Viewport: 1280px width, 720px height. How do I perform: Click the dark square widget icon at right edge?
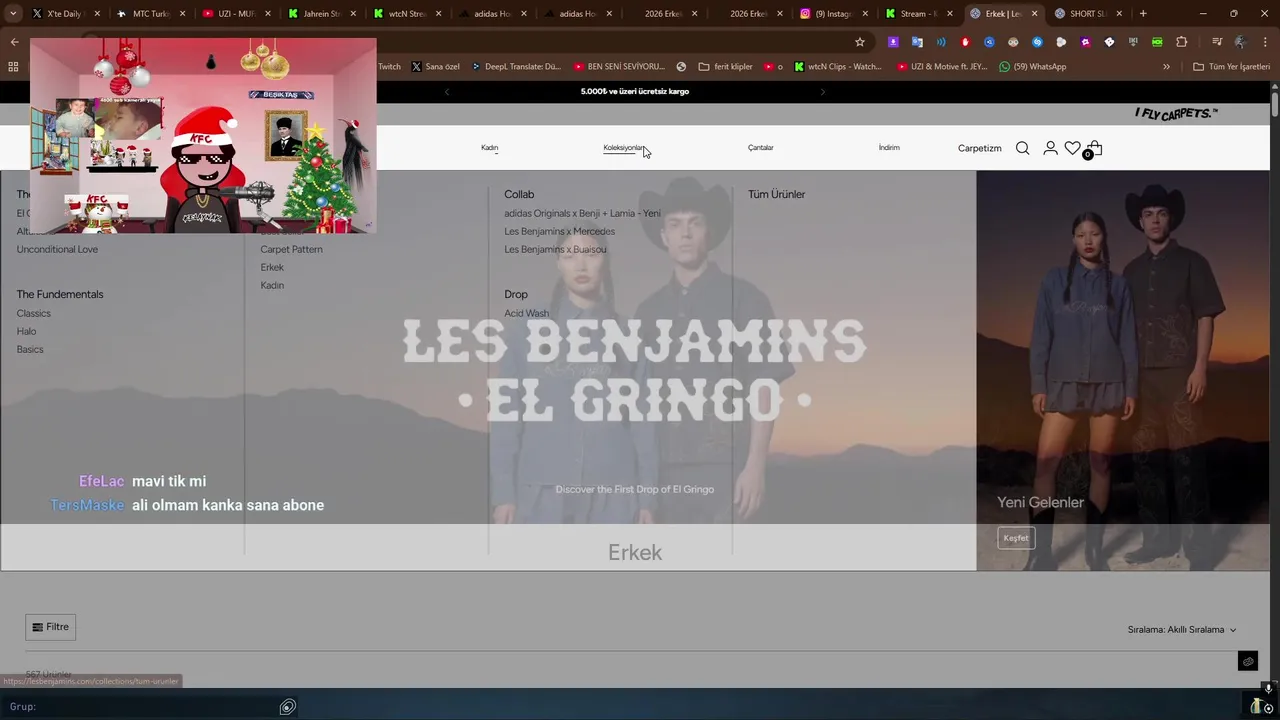[1248, 661]
